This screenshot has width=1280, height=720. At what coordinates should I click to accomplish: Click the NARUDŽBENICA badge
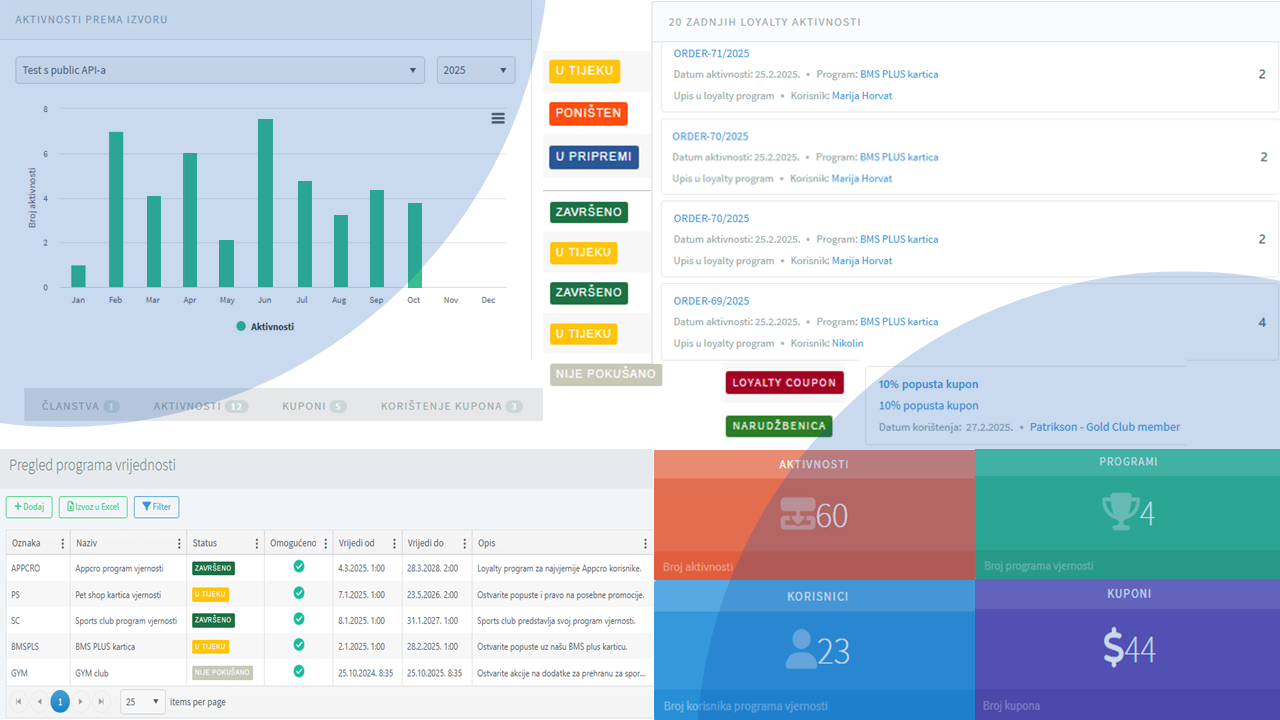[779, 426]
